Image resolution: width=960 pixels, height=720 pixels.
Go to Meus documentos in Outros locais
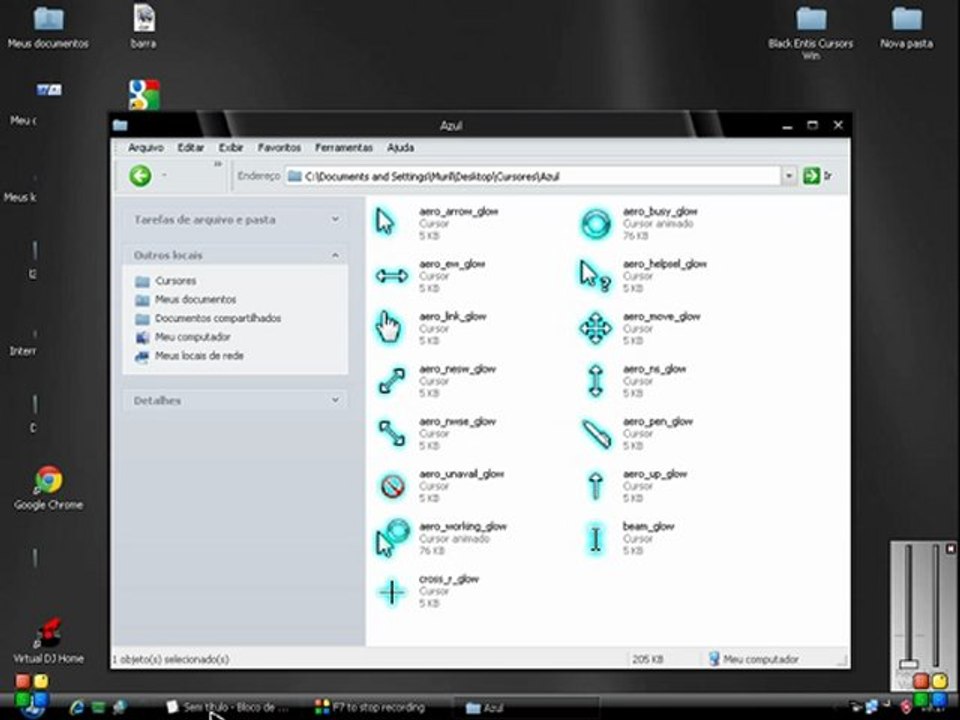[195, 299]
